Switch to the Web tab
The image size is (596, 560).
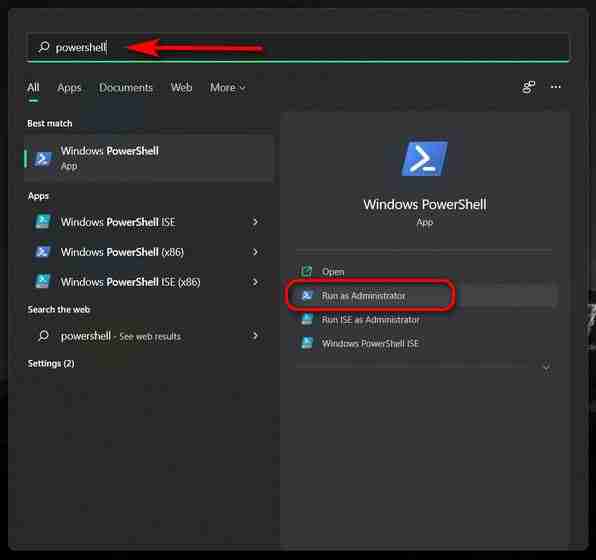pyautogui.click(x=181, y=88)
